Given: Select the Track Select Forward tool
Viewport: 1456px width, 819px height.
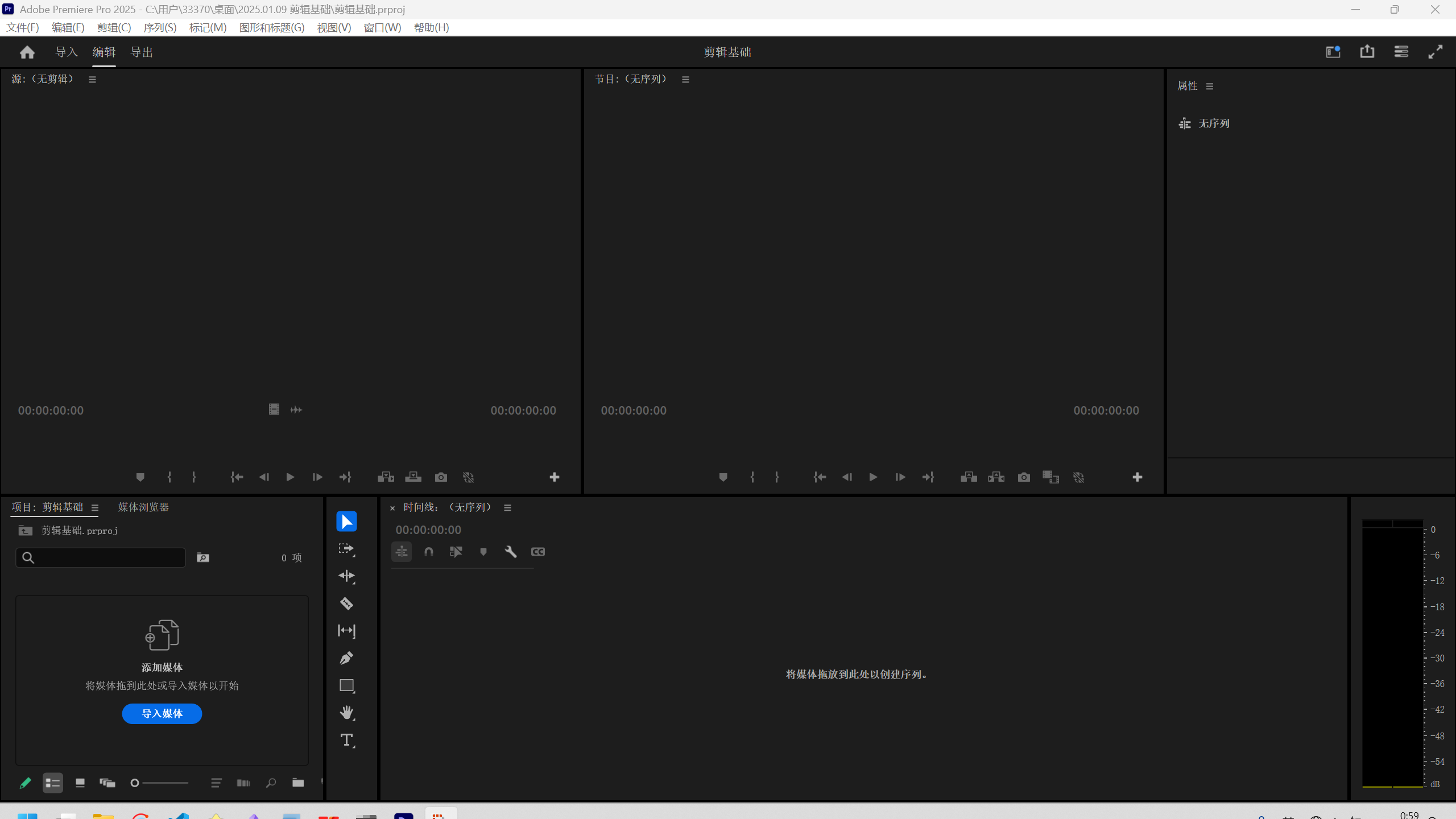Looking at the screenshot, I should point(346,549).
